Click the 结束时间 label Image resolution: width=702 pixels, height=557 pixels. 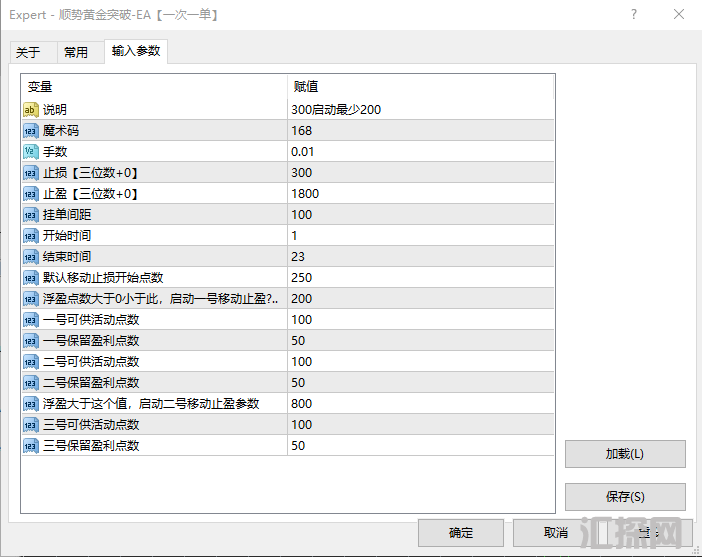coord(67,257)
